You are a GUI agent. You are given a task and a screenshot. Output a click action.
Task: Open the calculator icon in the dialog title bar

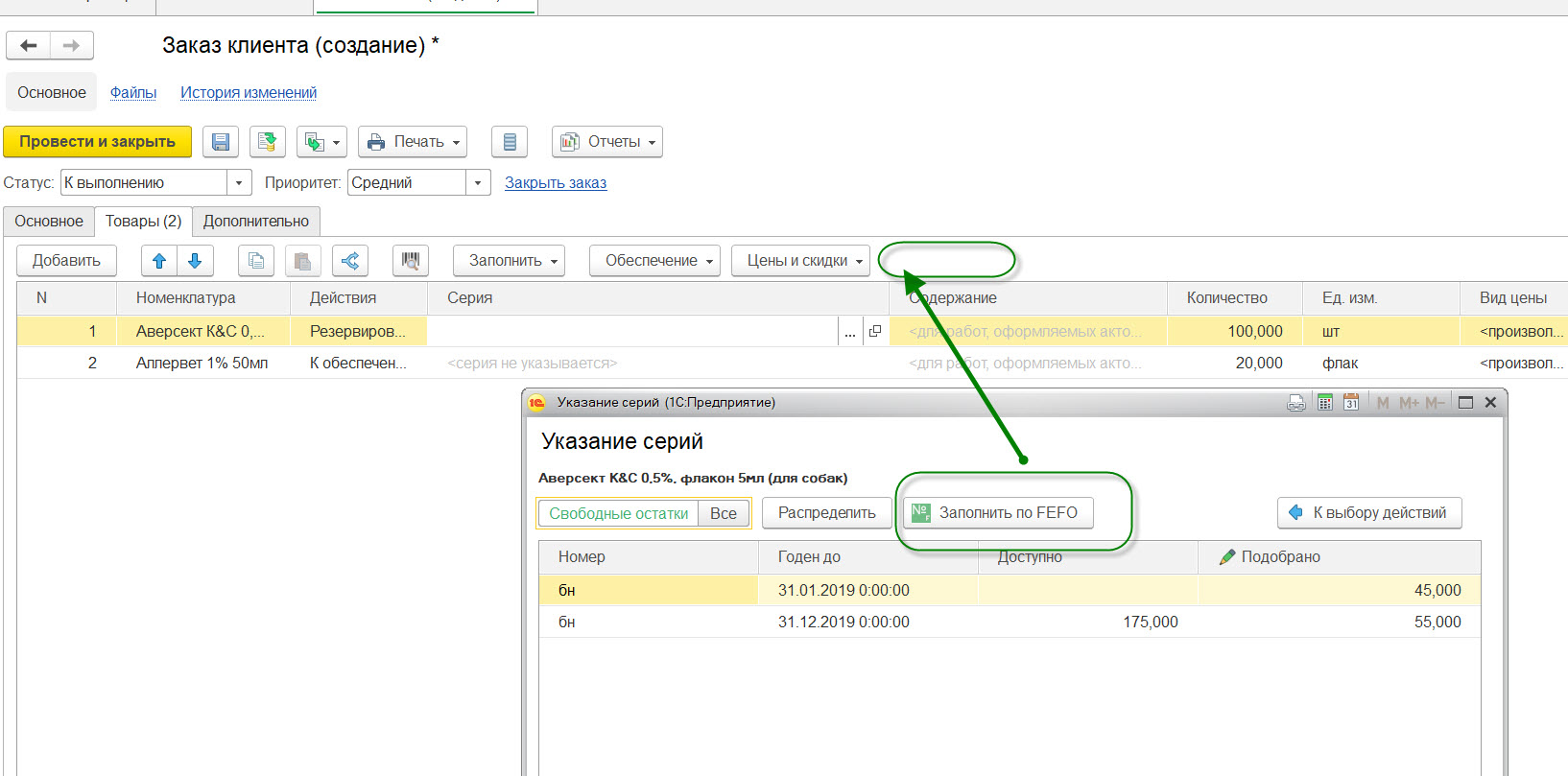point(1325,403)
